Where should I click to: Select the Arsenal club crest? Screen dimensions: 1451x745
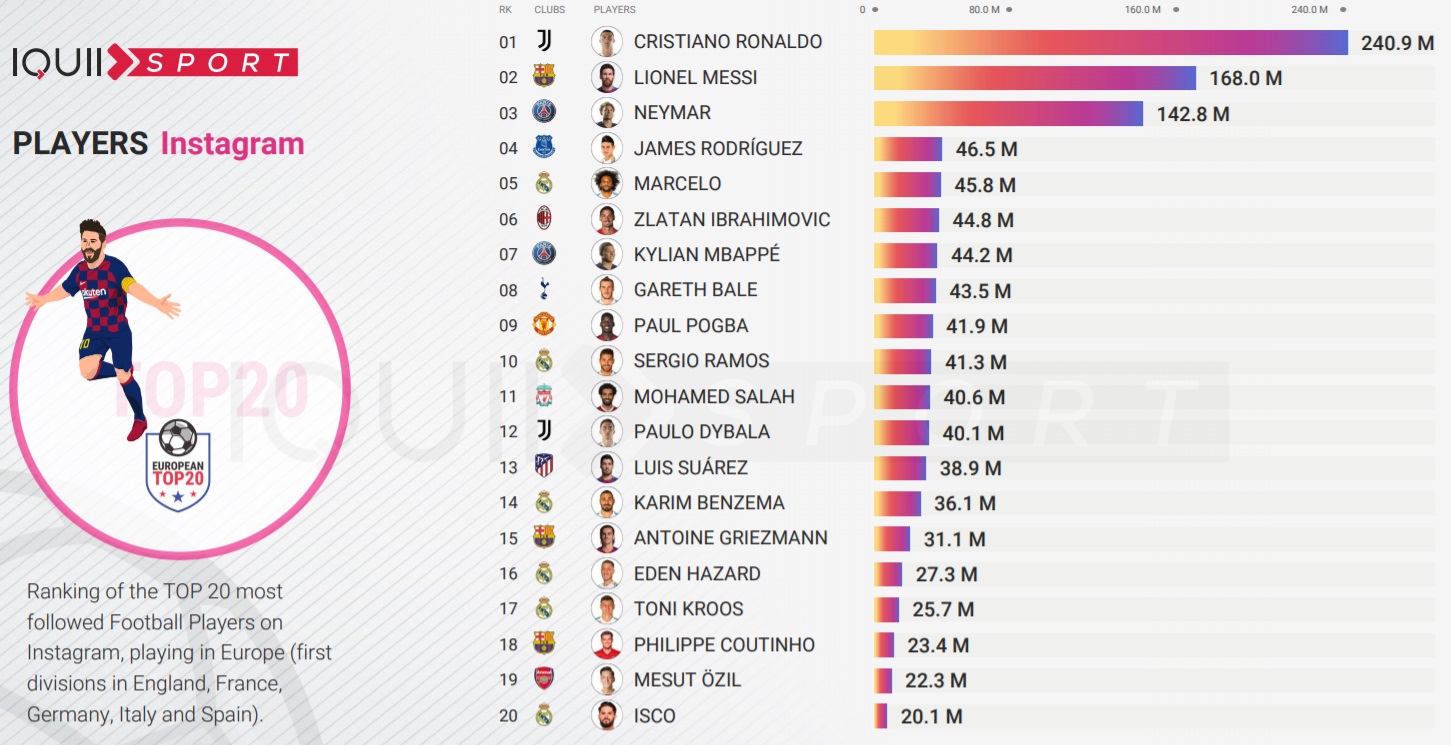tap(544, 679)
